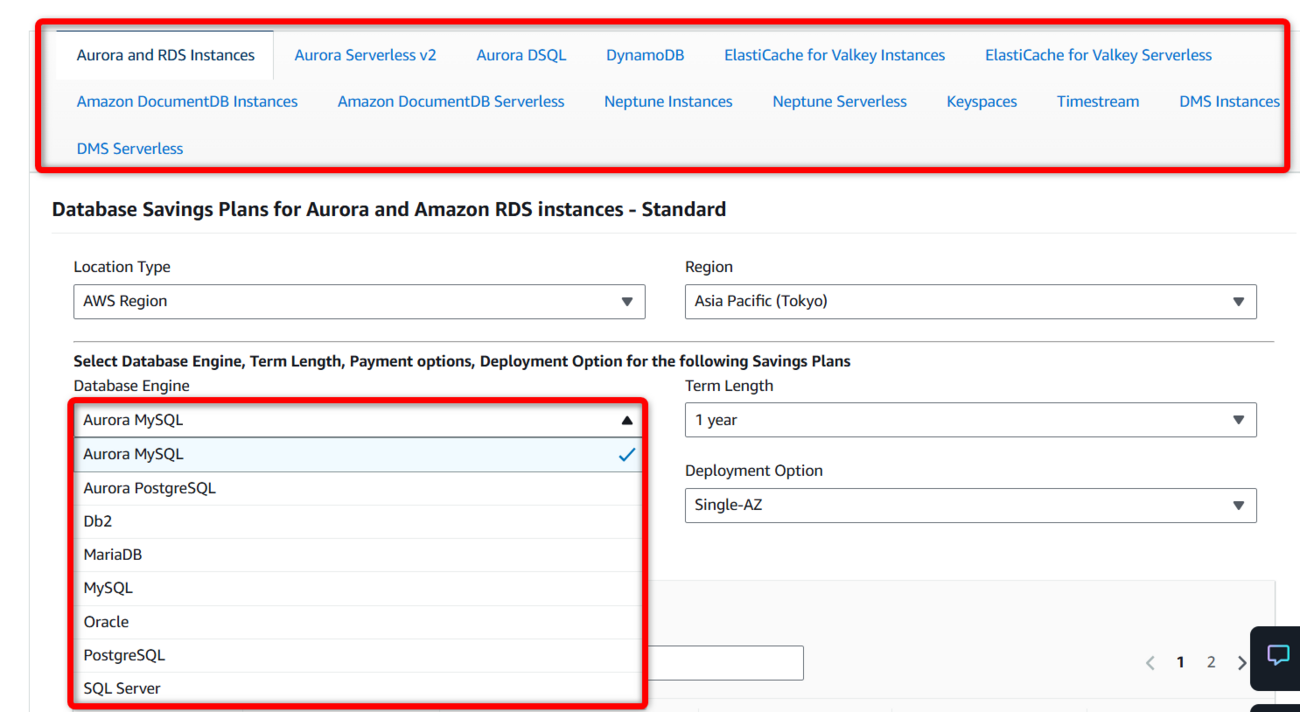Open the Region dropdown showing Tokyo
Viewport: 1300px width, 712px height.
point(970,301)
